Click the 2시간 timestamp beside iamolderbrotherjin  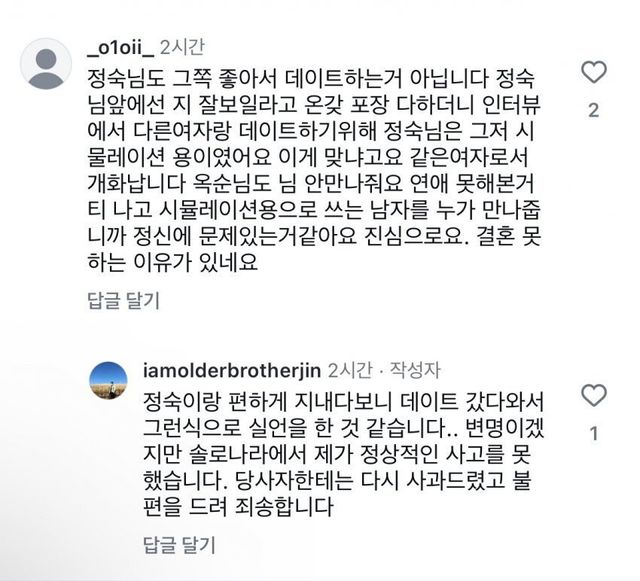349,369
